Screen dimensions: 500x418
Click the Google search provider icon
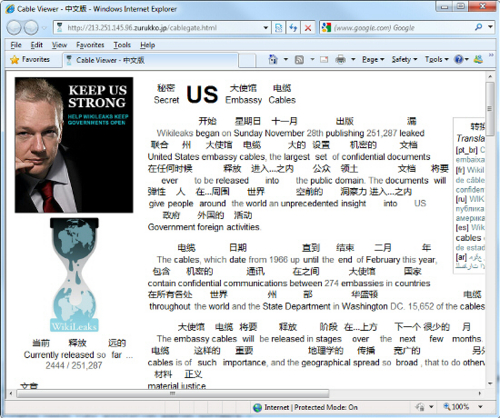(326, 28)
